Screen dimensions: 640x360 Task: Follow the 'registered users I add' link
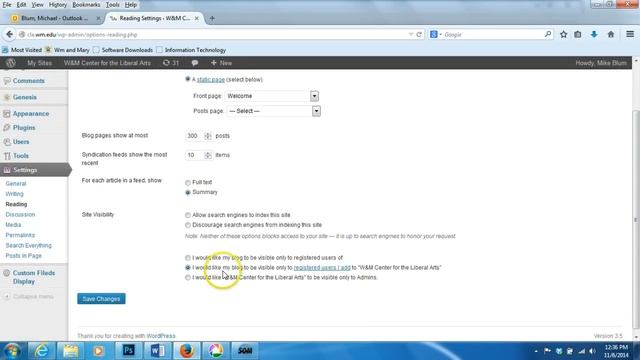coord(322,268)
